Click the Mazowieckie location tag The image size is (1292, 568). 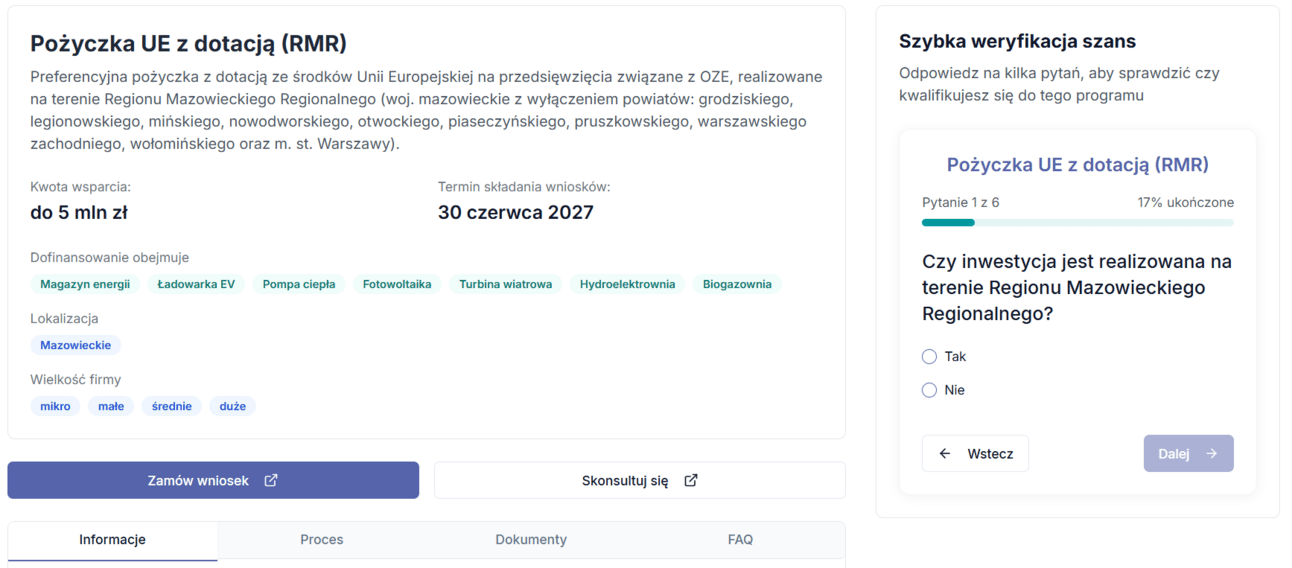[76, 345]
